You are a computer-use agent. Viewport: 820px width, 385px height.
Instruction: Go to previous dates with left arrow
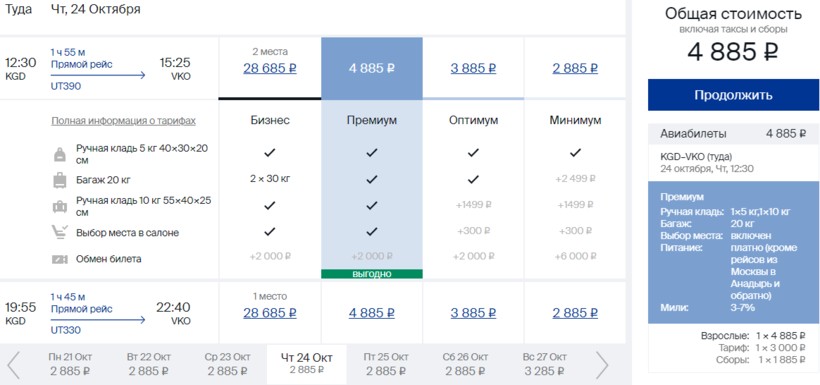pos(14,365)
